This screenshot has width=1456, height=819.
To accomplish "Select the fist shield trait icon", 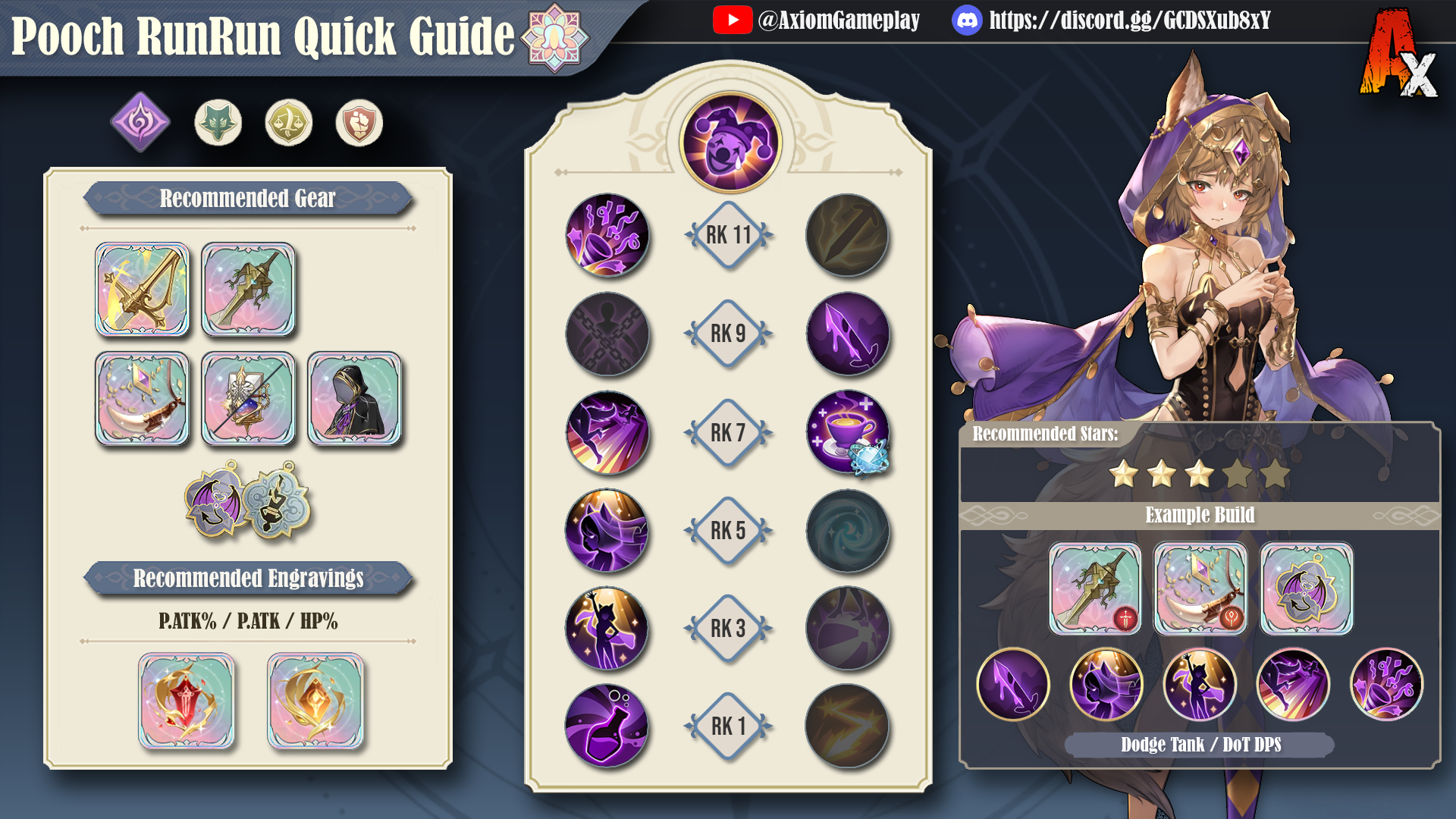I will click(359, 122).
